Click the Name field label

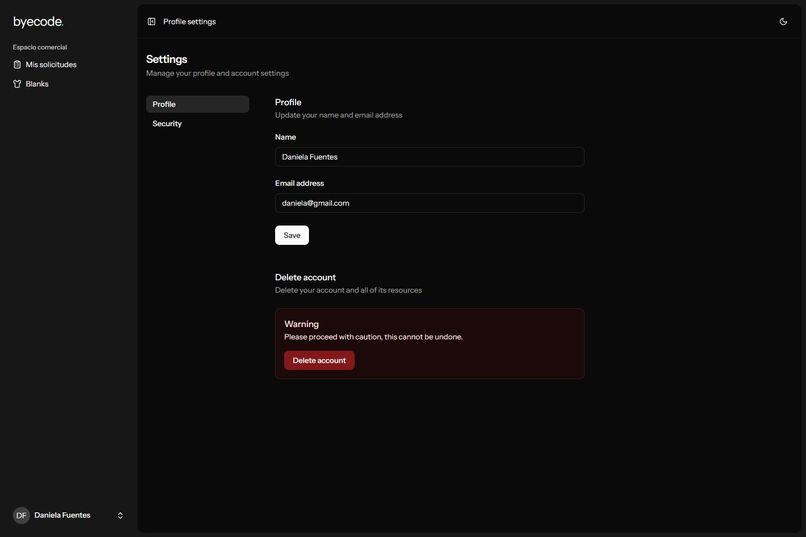[285, 137]
